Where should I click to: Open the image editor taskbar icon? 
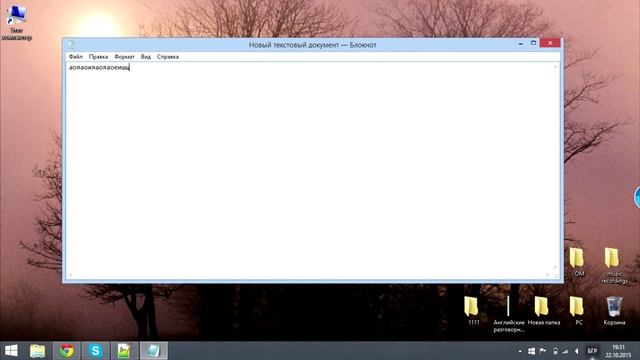pos(124,351)
